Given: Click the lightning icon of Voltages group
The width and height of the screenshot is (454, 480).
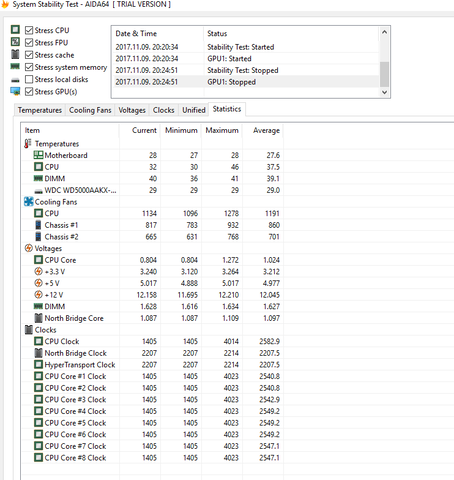Looking at the screenshot, I should [29, 248].
